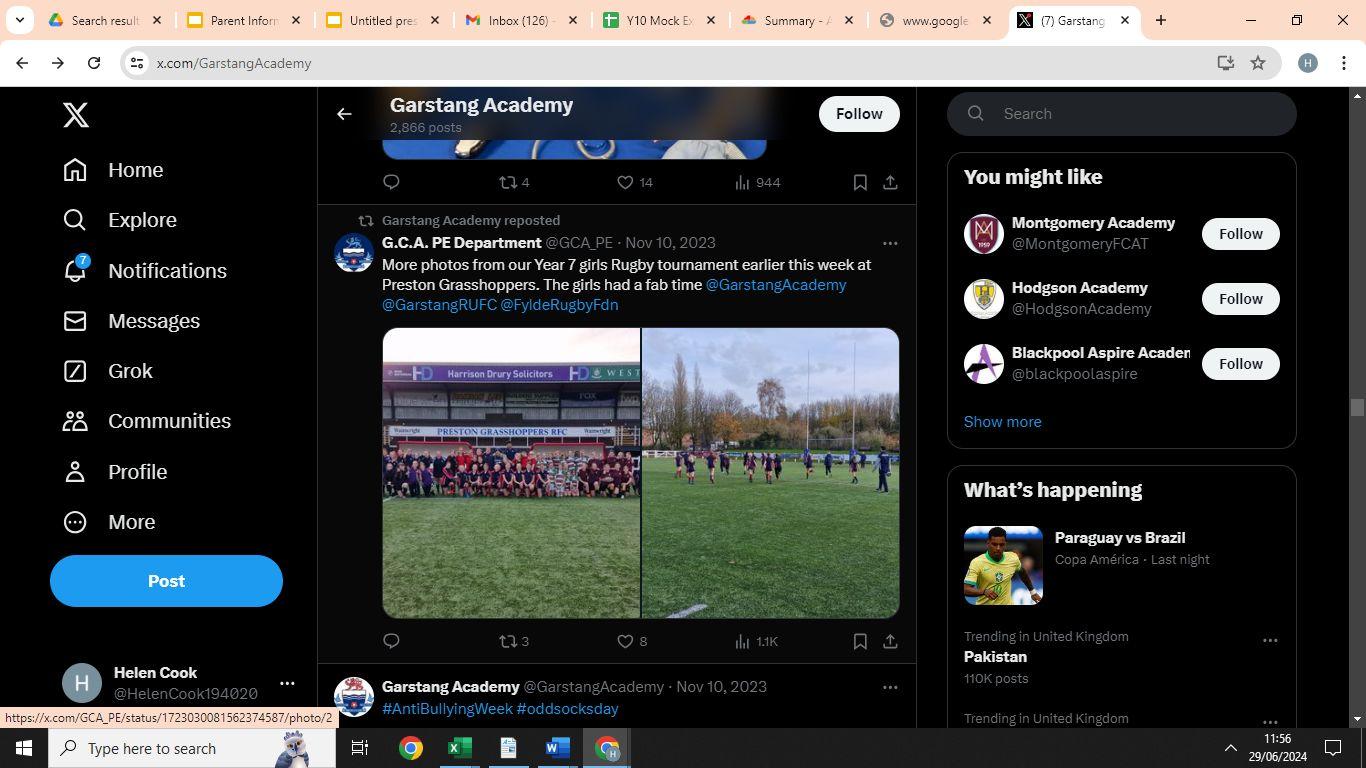Open Excel from the taskbar
The height and width of the screenshot is (768, 1366).
click(459, 748)
